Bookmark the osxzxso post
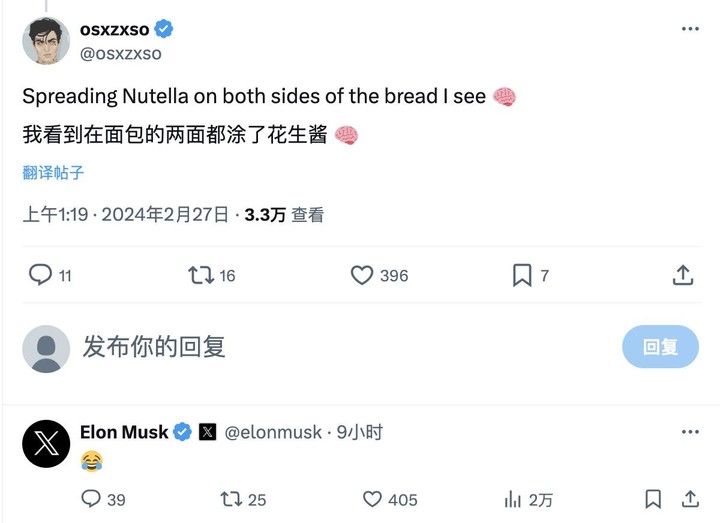The image size is (720, 523). point(522,275)
